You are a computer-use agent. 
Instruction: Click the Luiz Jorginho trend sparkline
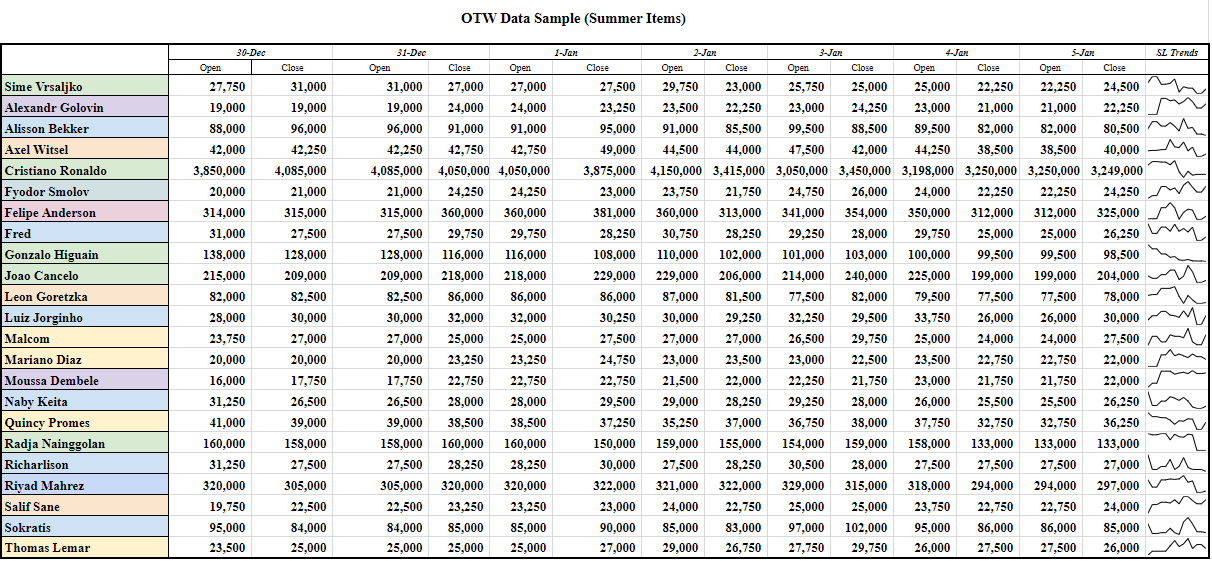1177,318
